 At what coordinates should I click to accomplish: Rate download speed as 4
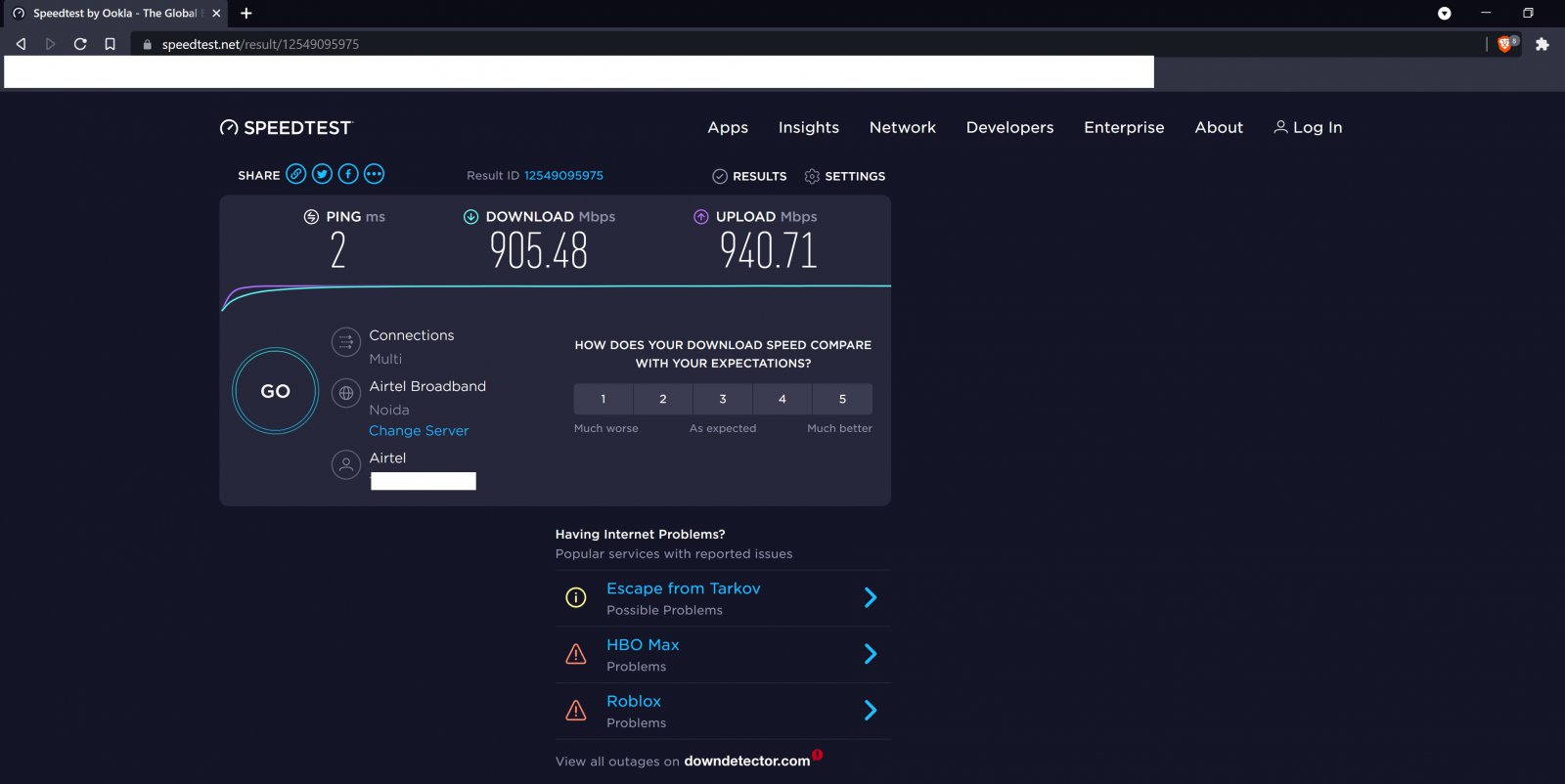point(782,399)
